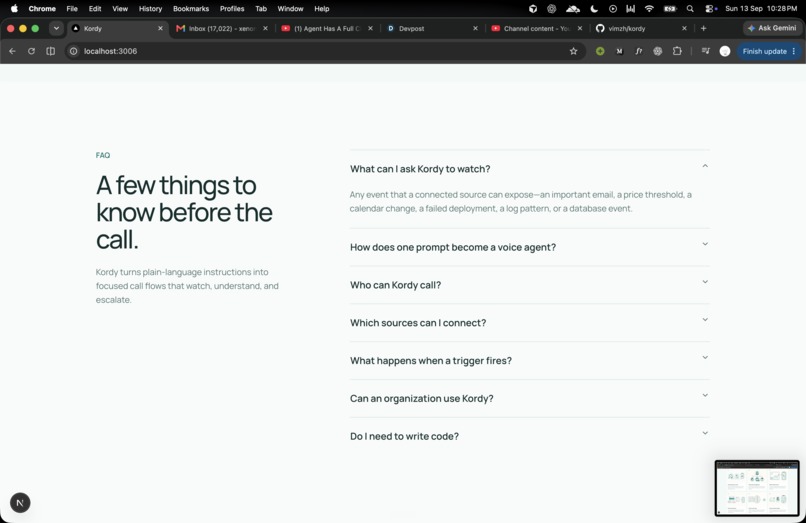Click the round globe-like extension icon
The width and height of the screenshot is (806, 523).
pyautogui.click(x=657, y=51)
